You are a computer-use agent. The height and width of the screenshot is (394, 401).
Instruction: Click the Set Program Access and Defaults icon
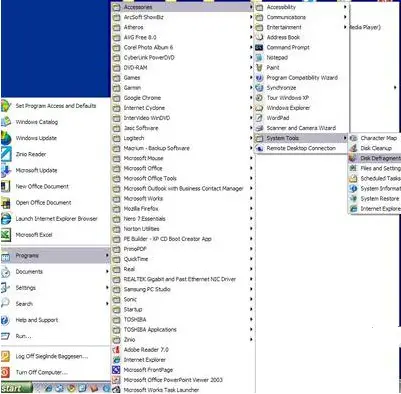6,106
